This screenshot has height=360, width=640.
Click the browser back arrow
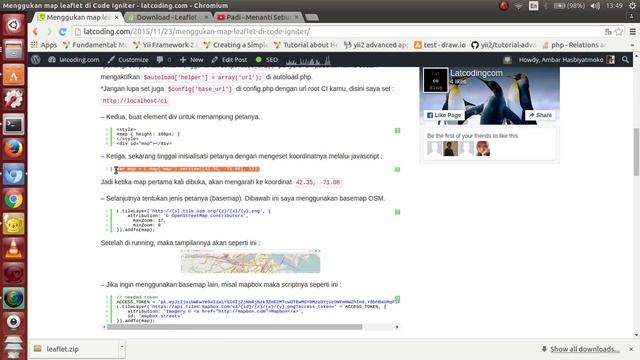[x=36, y=31]
